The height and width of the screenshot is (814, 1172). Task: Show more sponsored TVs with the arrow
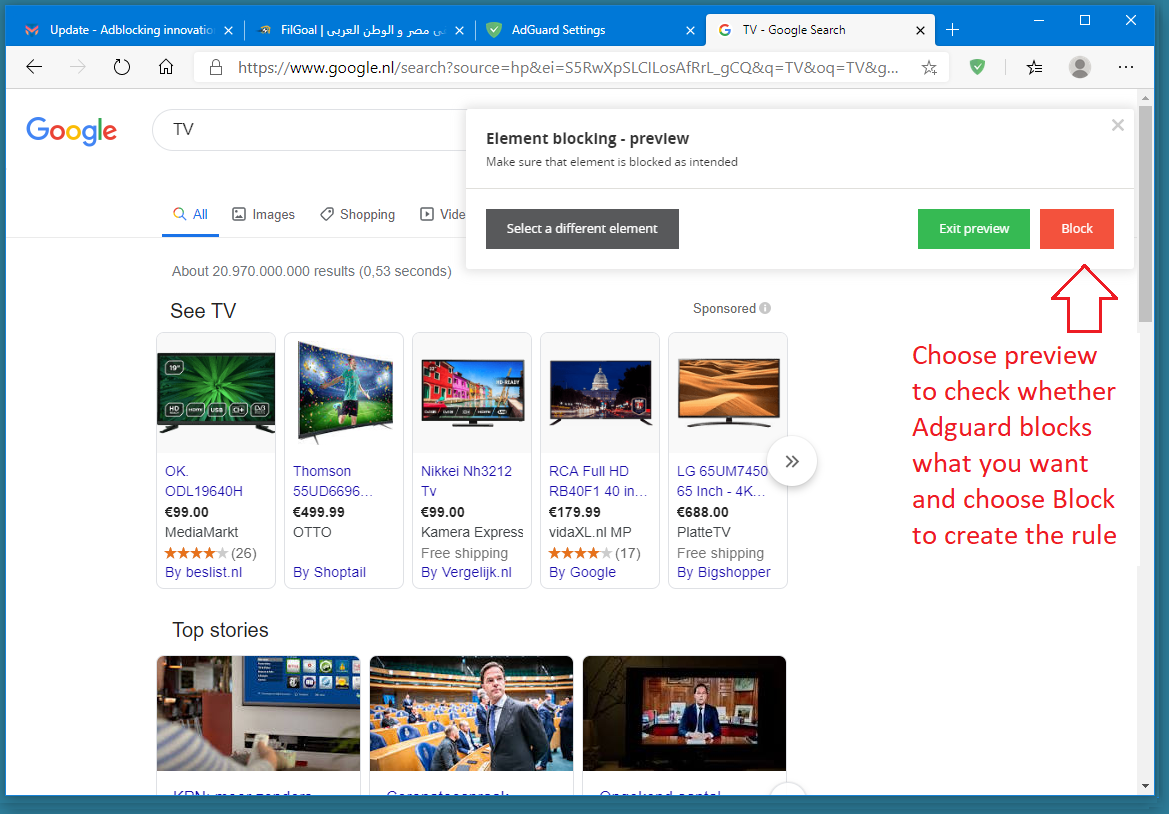click(x=792, y=461)
